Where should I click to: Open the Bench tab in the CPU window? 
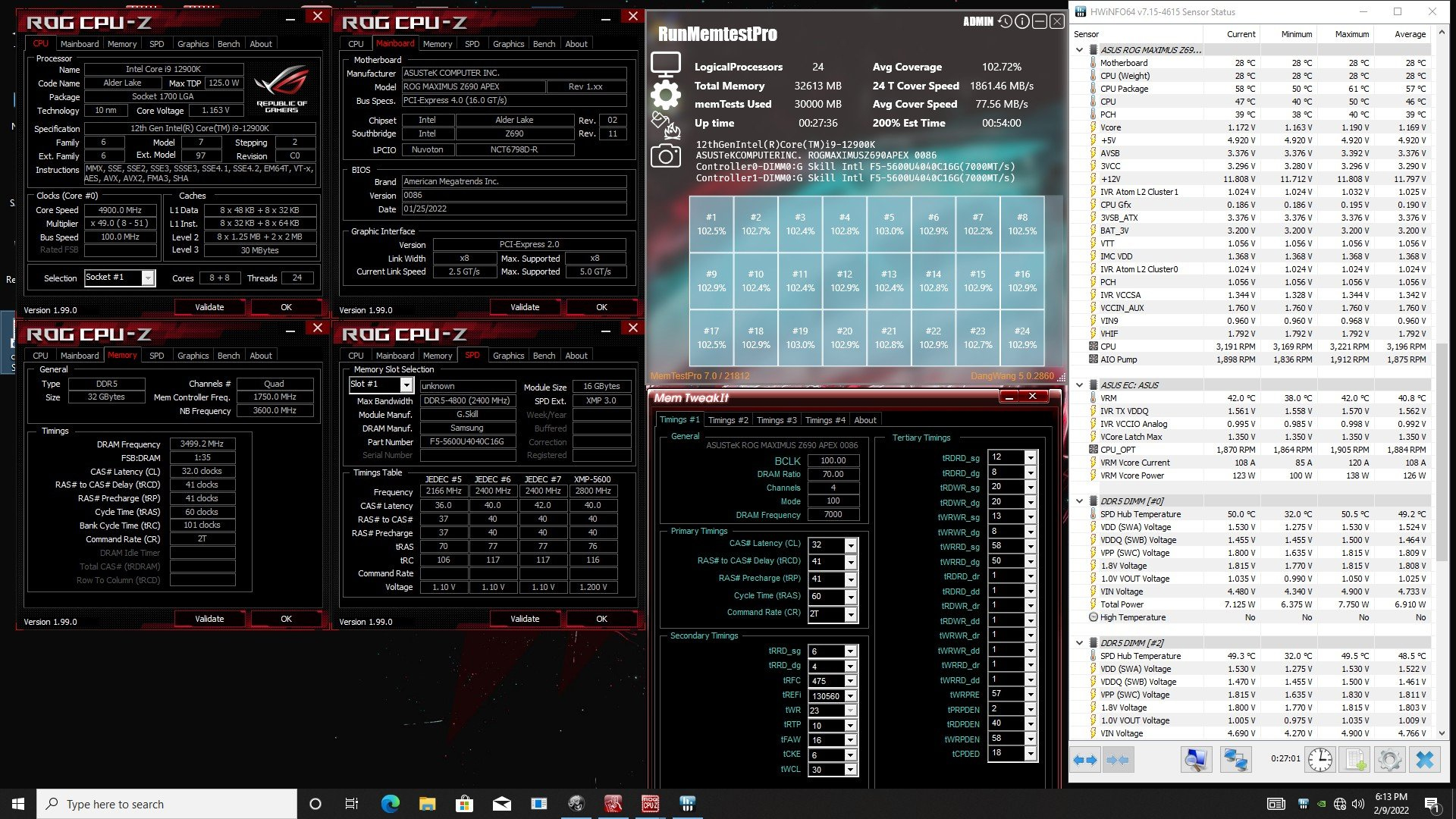point(228,44)
